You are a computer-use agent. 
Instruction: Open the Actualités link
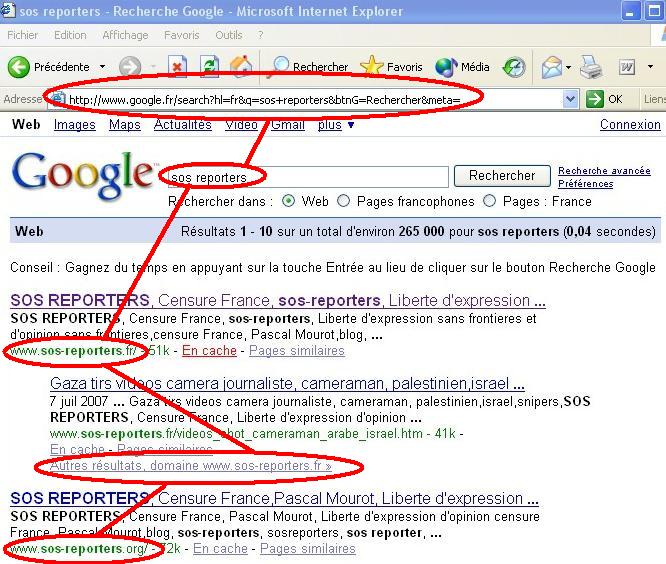(x=183, y=124)
